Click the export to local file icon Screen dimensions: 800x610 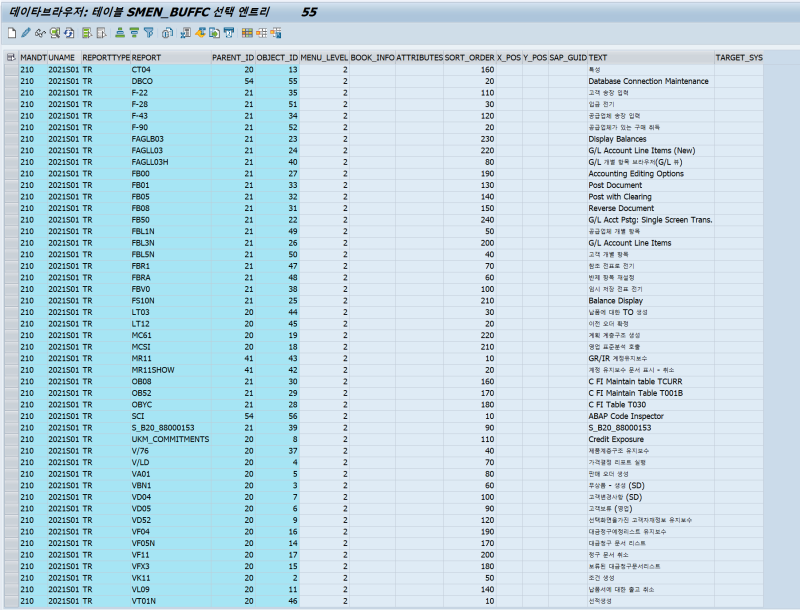tap(214, 33)
